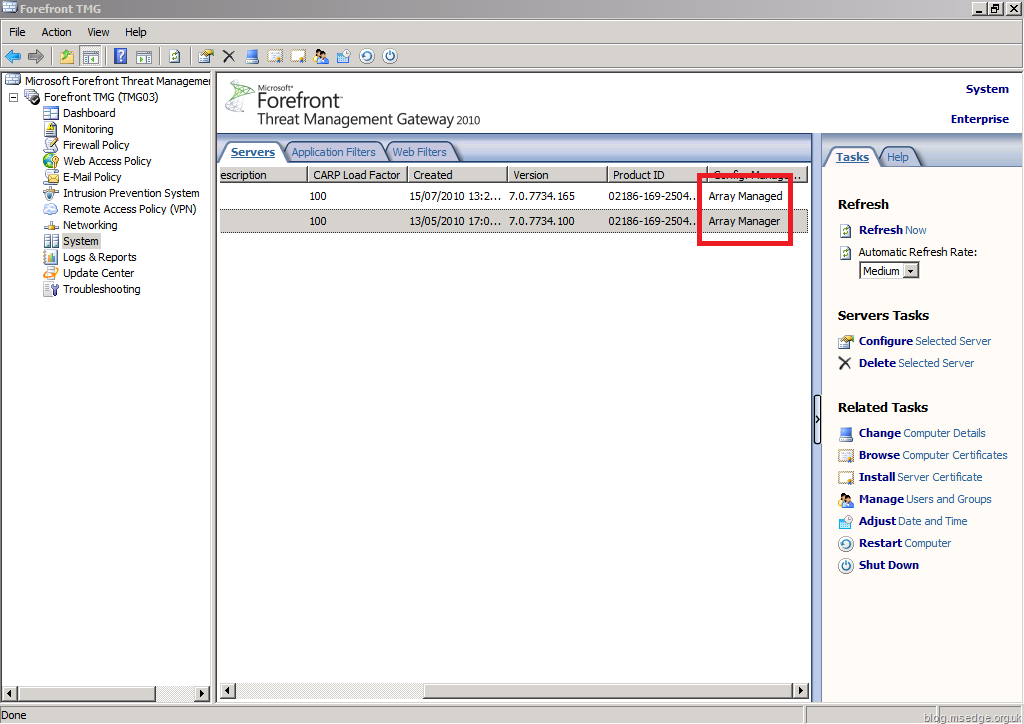
Task: Click the Up one level folder icon
Action: pos(67,57)
